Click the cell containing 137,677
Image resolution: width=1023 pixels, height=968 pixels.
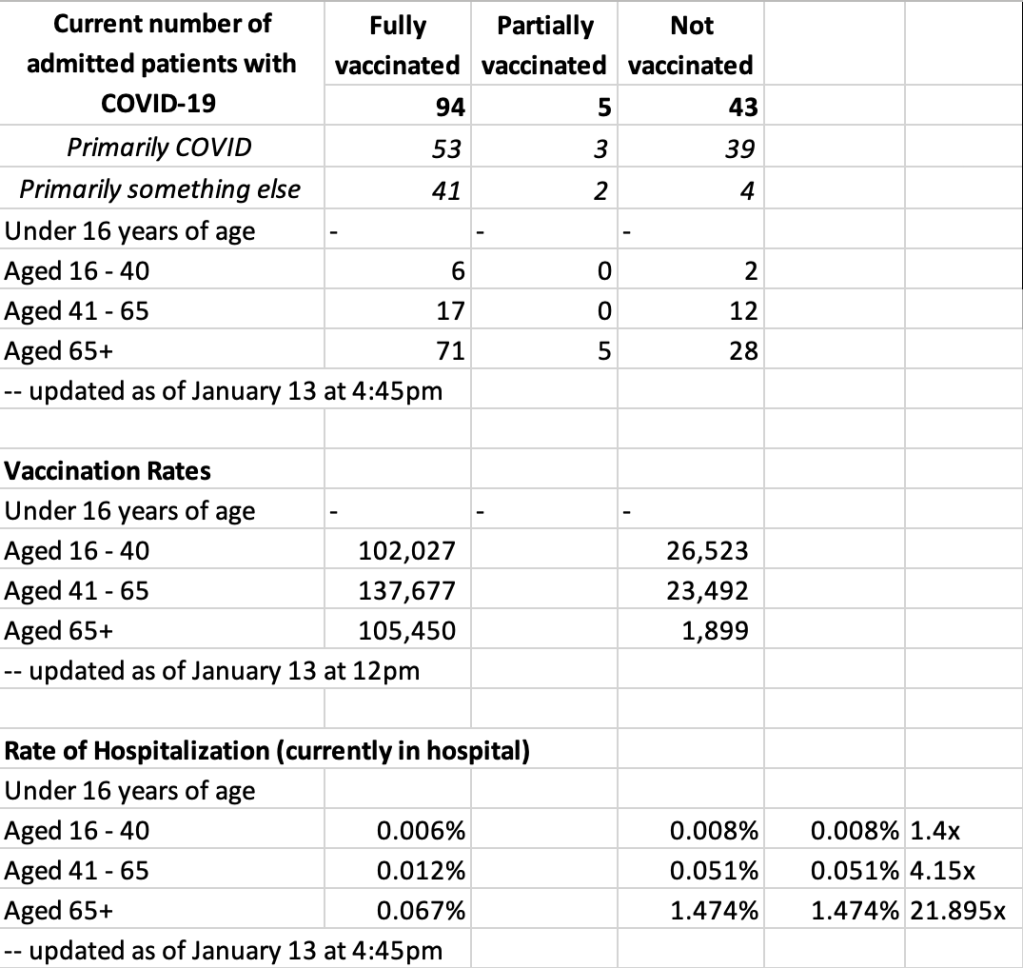[x=407, y=591]
